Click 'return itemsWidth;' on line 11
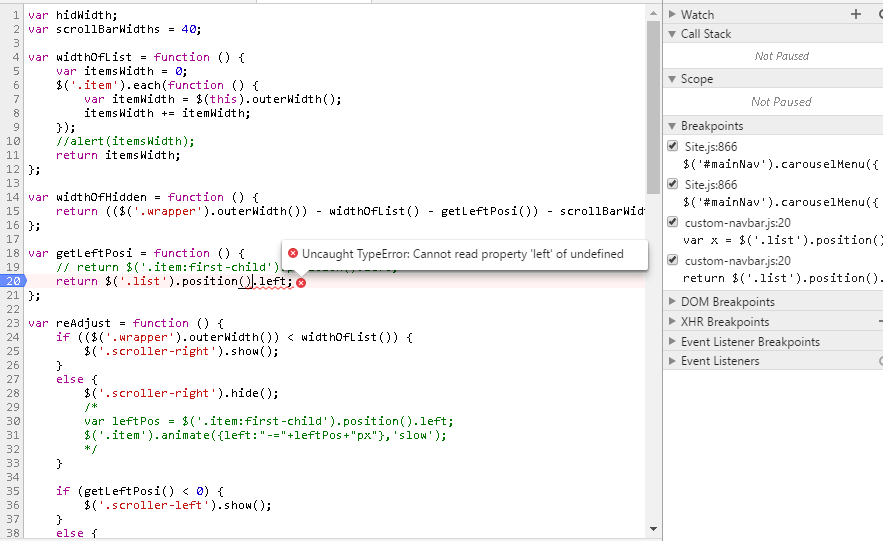Viewport: 883px width, 541px height. [x=118, y=155]
